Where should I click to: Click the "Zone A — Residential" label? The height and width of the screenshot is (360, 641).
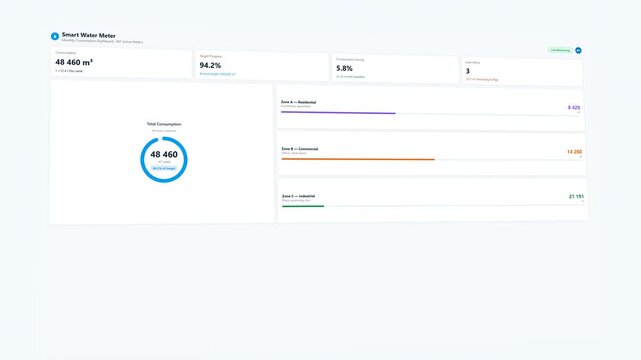click(x=298, y=102)
